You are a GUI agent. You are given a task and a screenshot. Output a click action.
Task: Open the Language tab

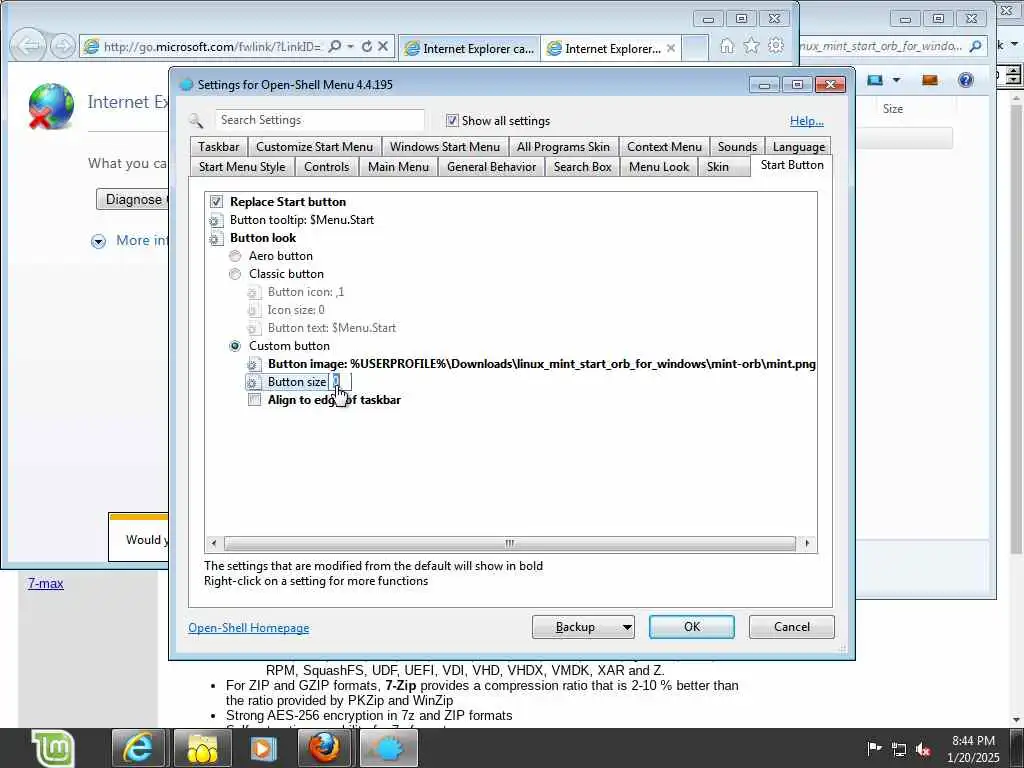coord(799,147)
